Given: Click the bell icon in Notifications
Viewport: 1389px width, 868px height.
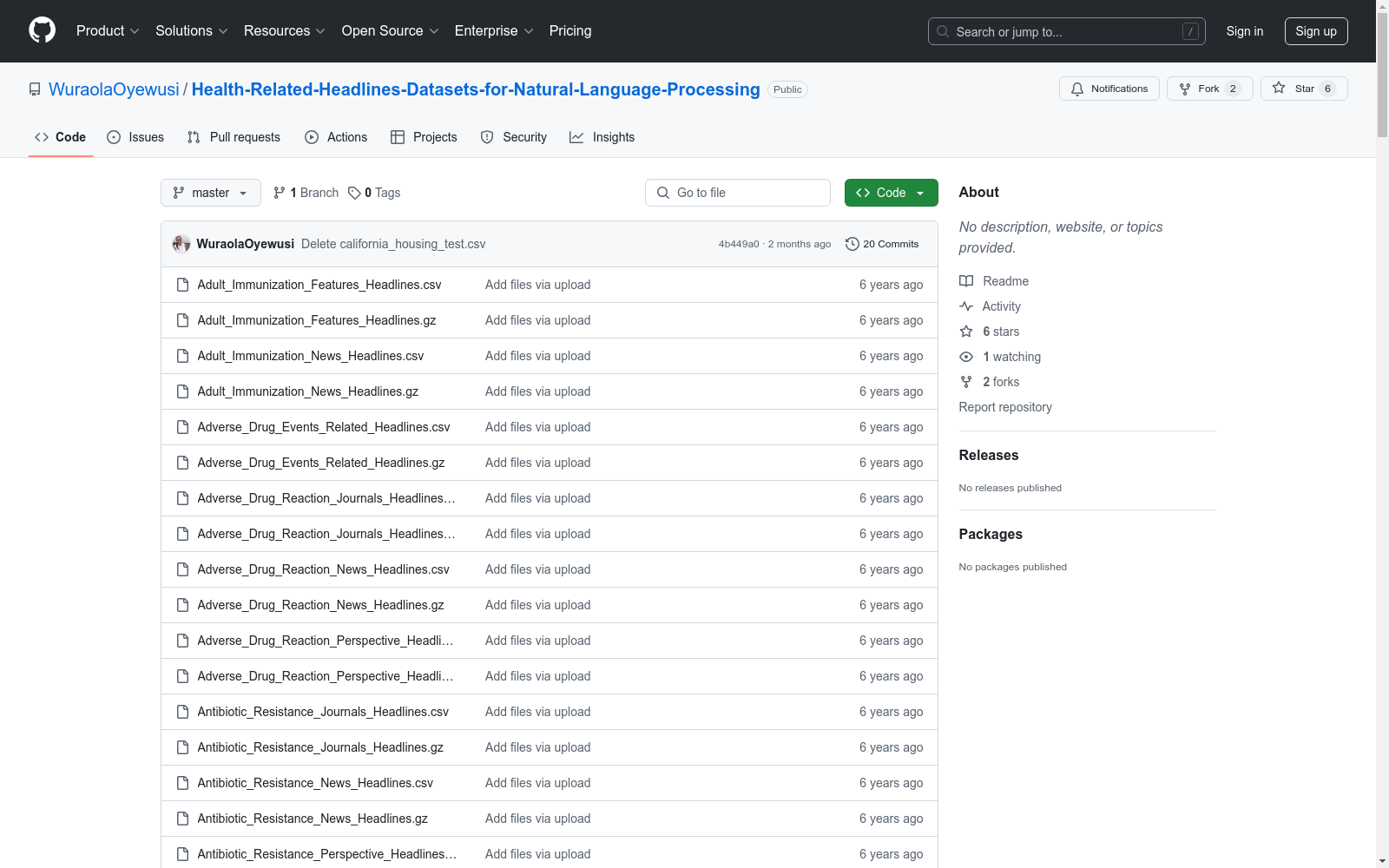Looking at the screenshot, I should 1077,89.
